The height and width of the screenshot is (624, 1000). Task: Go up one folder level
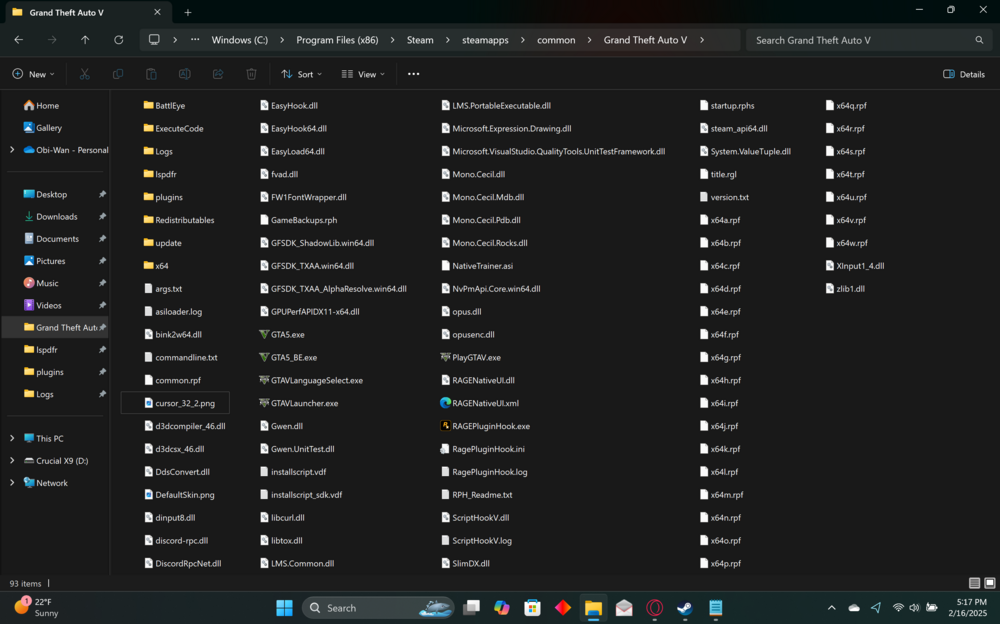(85, 40)
